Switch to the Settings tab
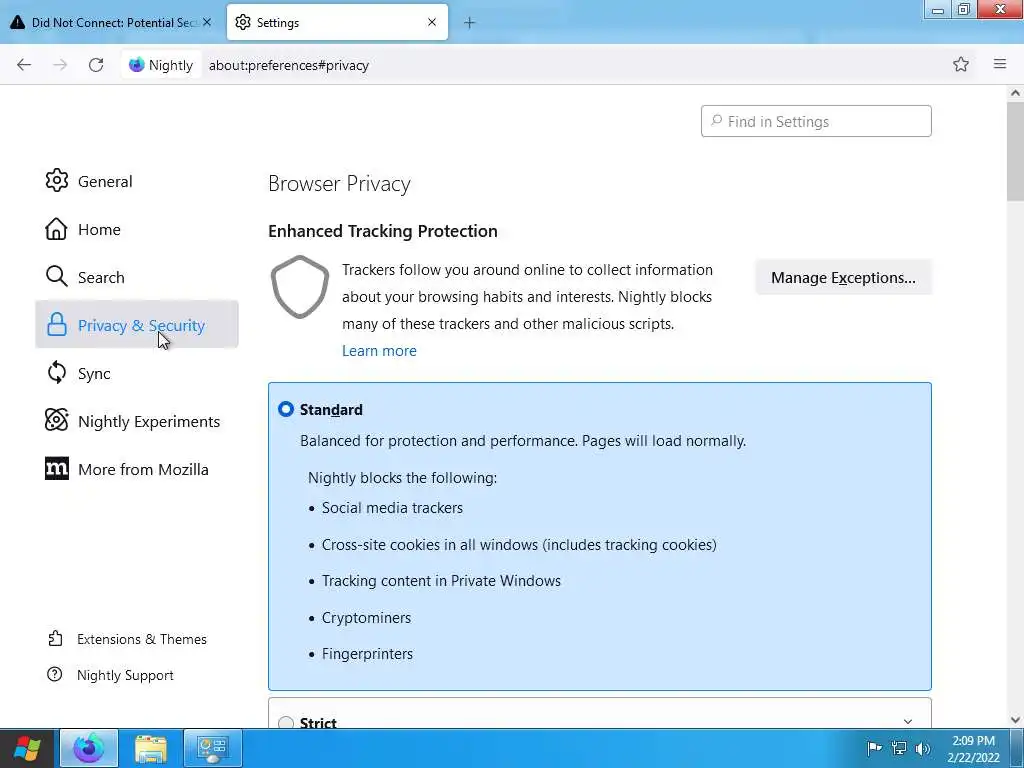 pyautogui.click(x=337, y=22)
